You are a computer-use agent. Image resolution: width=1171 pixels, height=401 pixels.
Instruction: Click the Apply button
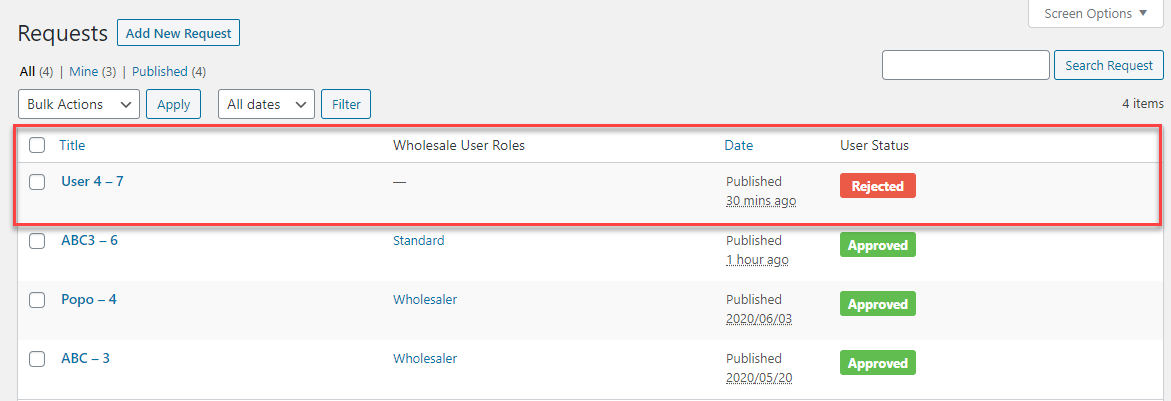click(173, 104)
